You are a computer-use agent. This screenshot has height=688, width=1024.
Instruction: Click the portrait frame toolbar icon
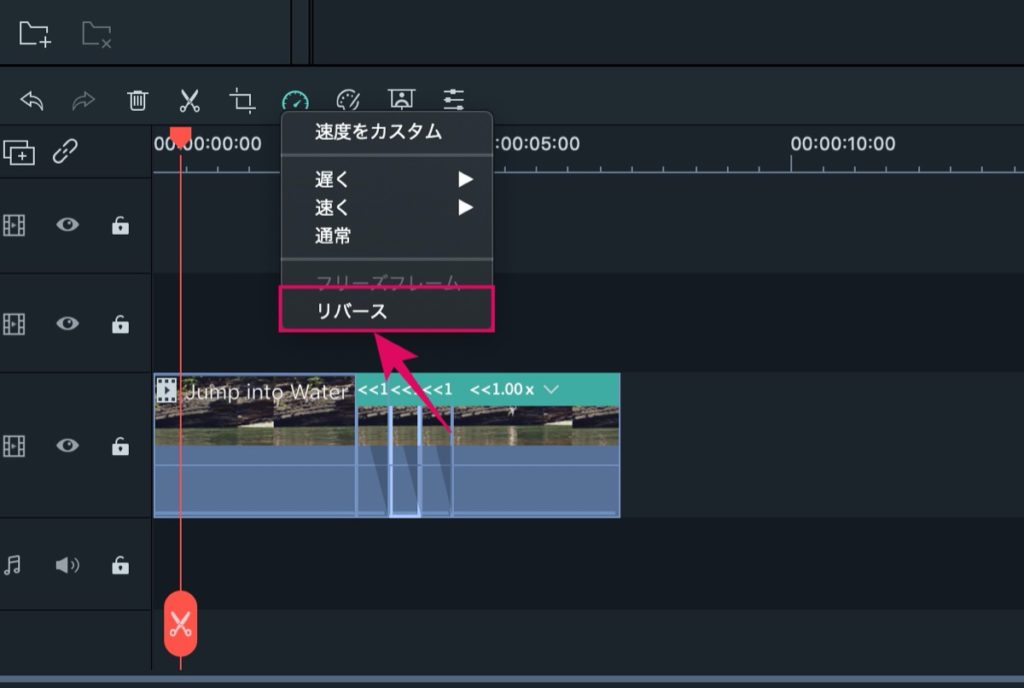[x=401, y=100]
